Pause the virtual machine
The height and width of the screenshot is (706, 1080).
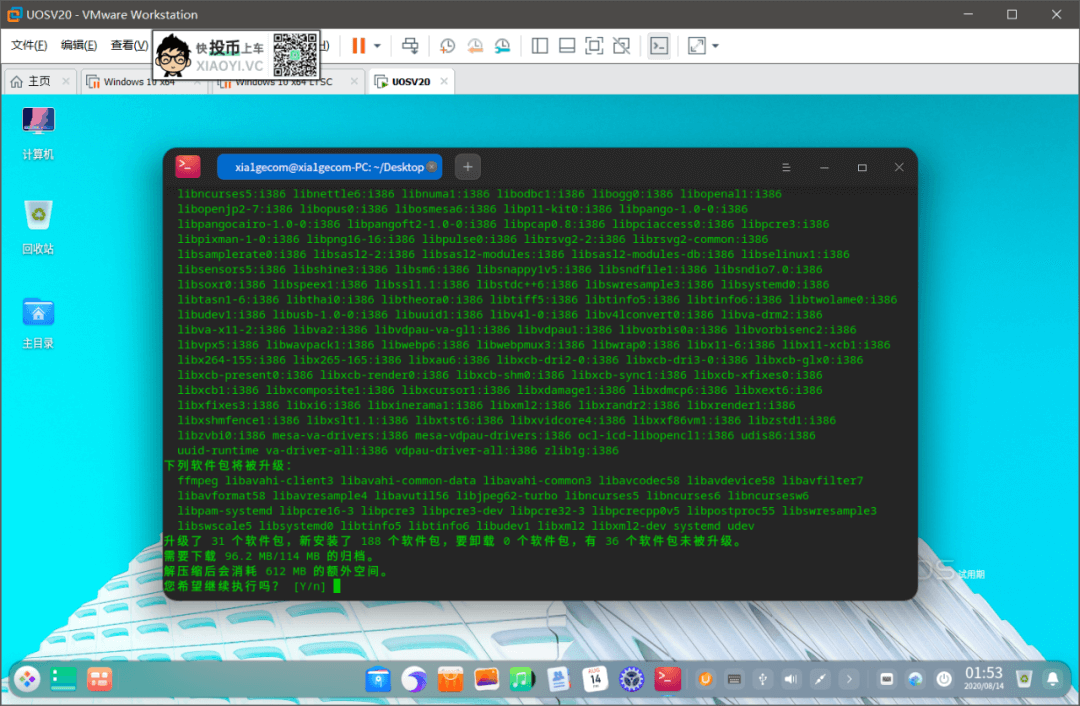pyautogui.click(x=358, y=46)
